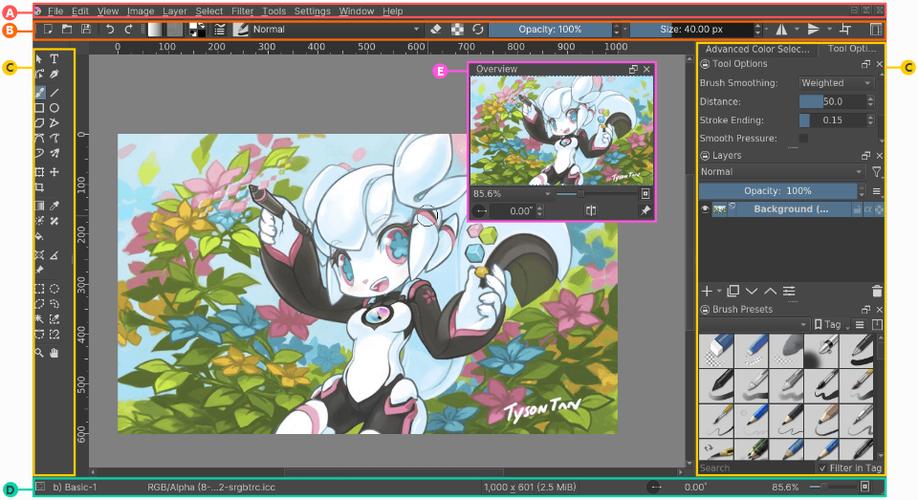Select the Fill bucket tool
Image resolution: width=918 pixels, height=500 pixels.
(39, 237)
